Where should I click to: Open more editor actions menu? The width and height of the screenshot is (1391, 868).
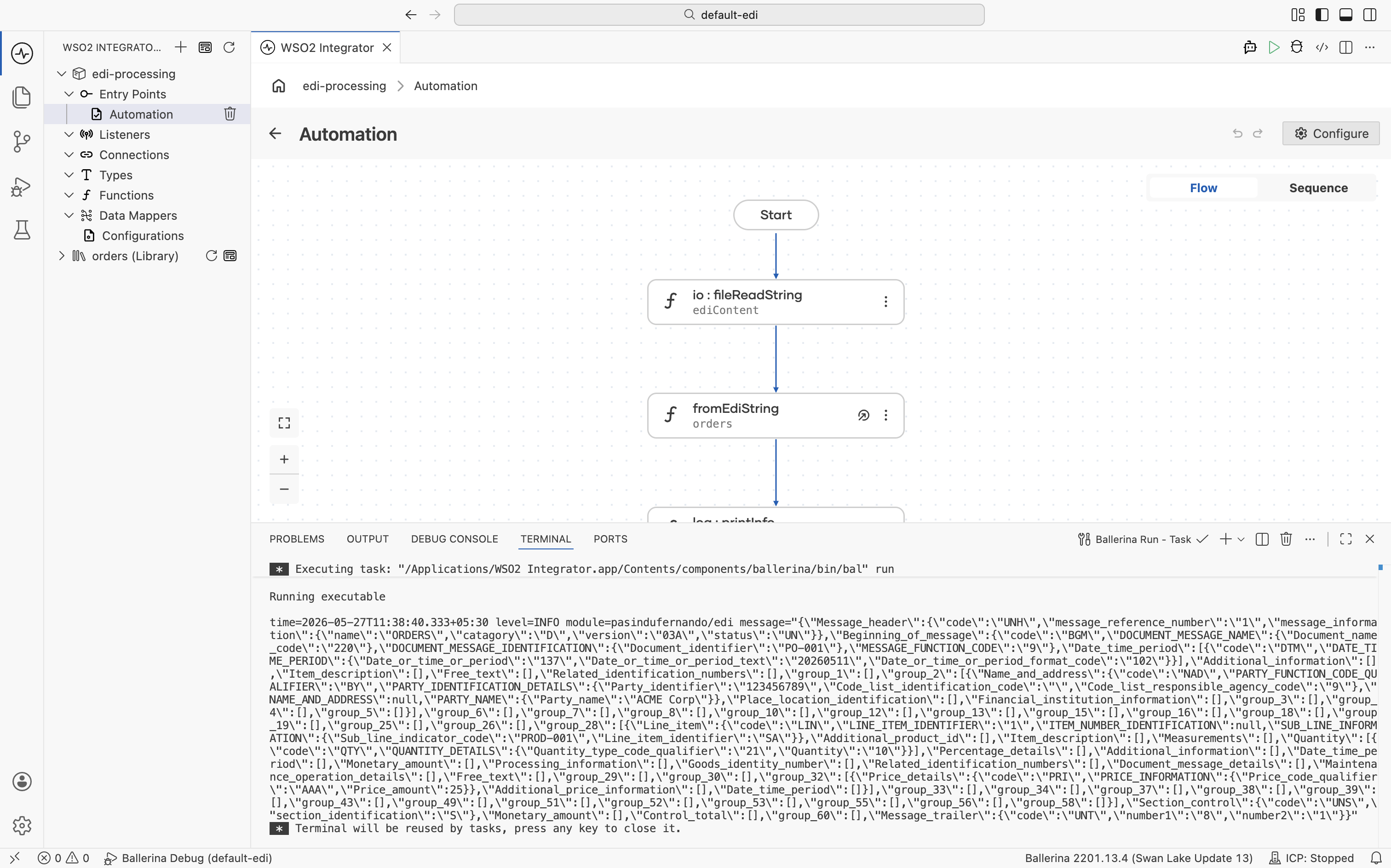(x=1370, y=47)
